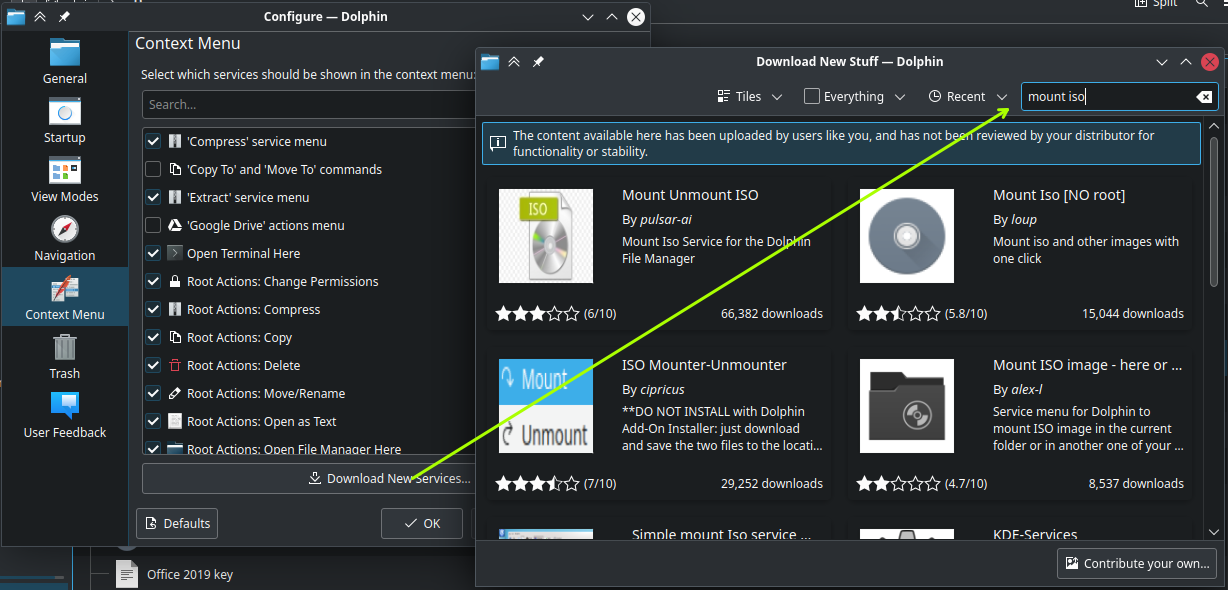Click the Dolphin app icon in Configure titlebar
Image resolution: width=1228 pixels, height=590 pixels.
click(x=16, y=17)
